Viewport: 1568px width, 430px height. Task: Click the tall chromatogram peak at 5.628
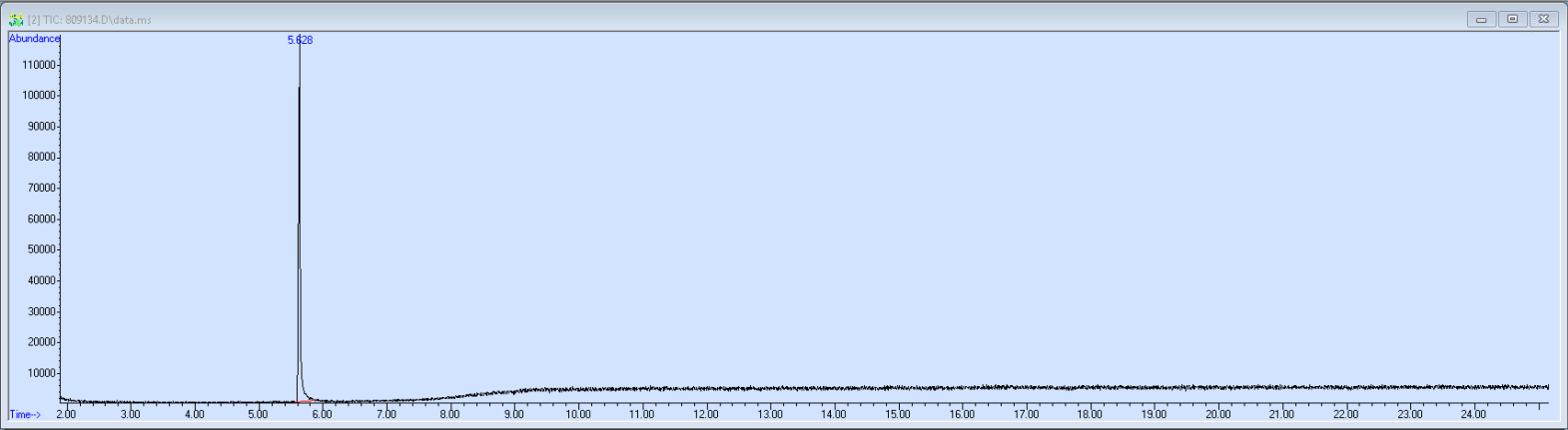[x=299, y=219]
